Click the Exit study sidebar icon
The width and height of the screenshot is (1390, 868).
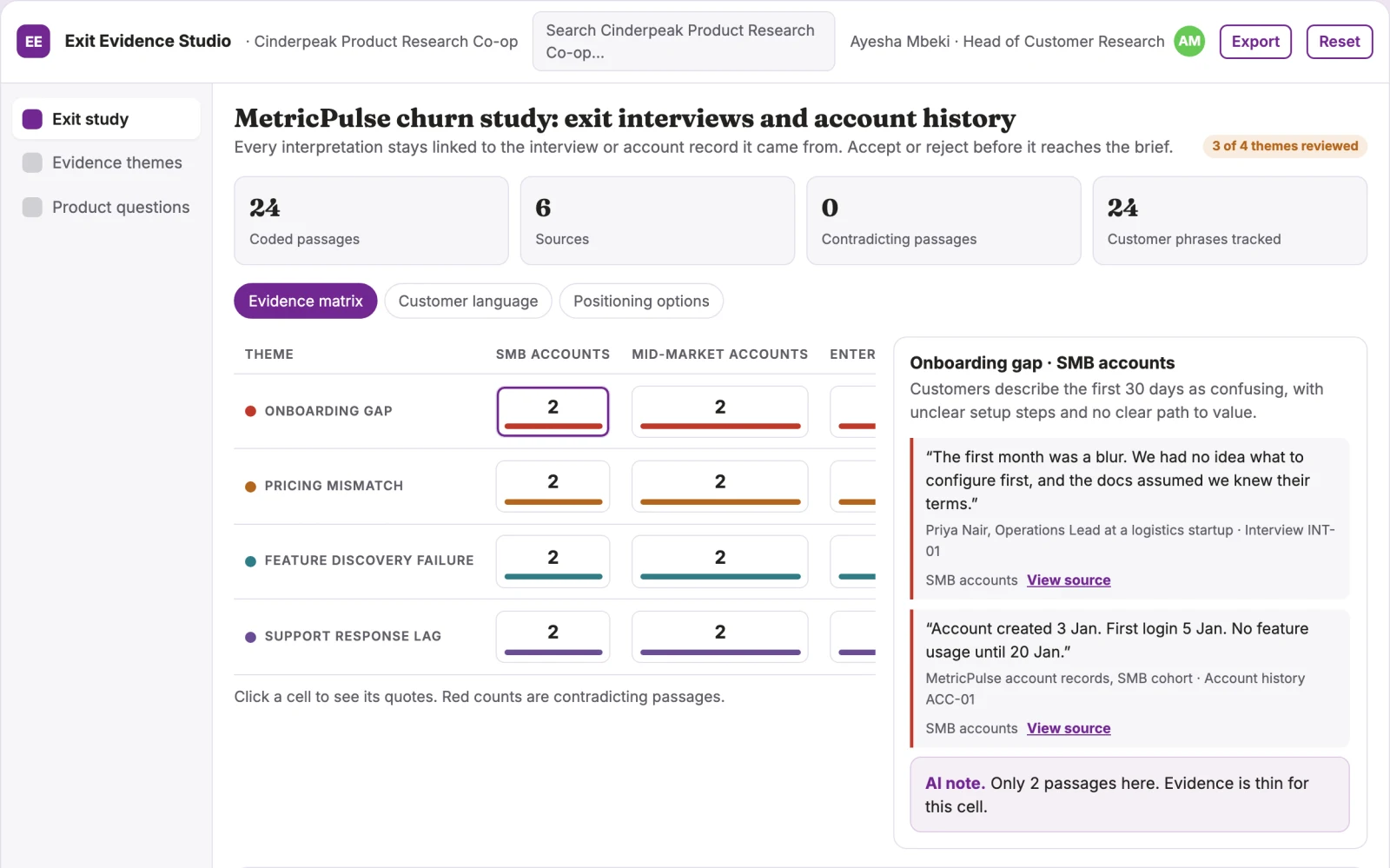pos(32,119)
